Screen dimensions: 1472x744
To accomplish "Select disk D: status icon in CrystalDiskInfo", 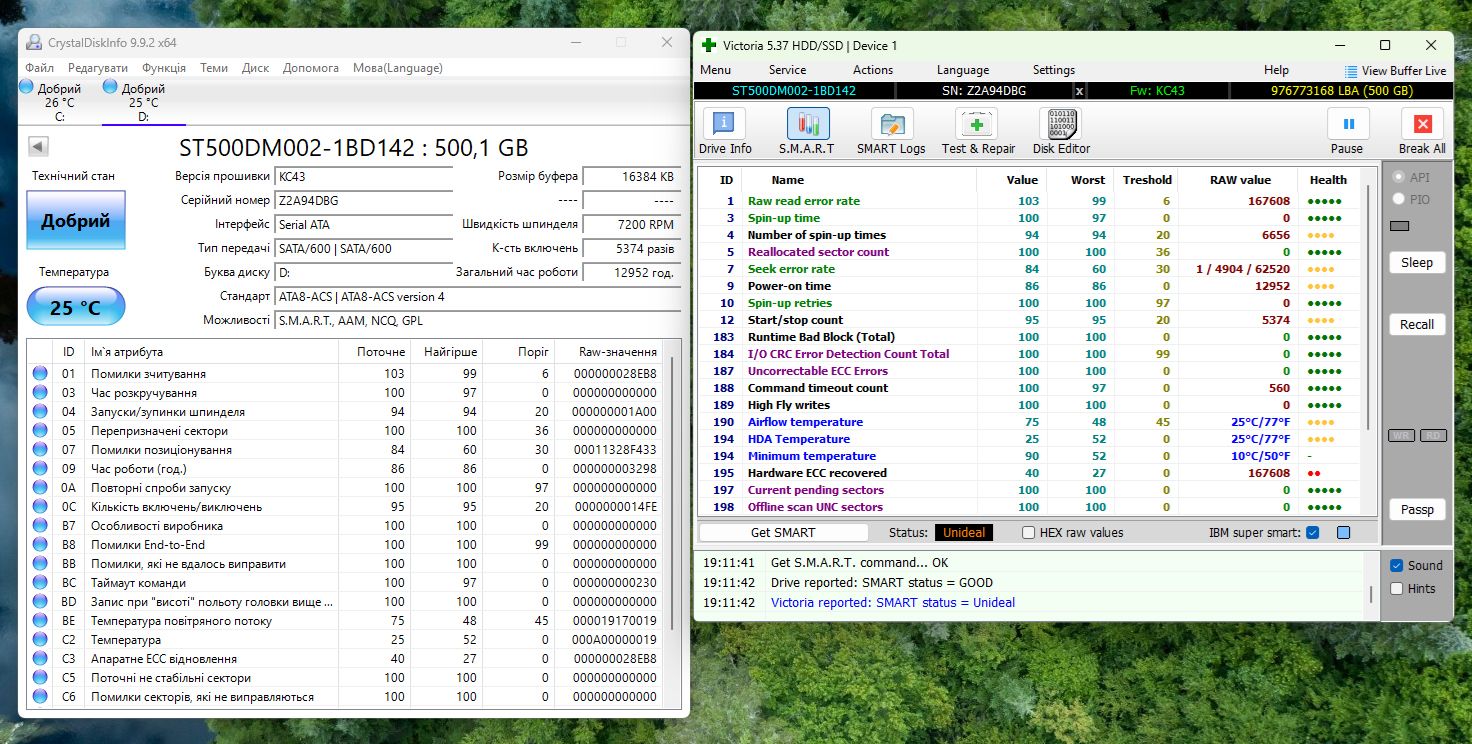I will click(x=110, y=87).
